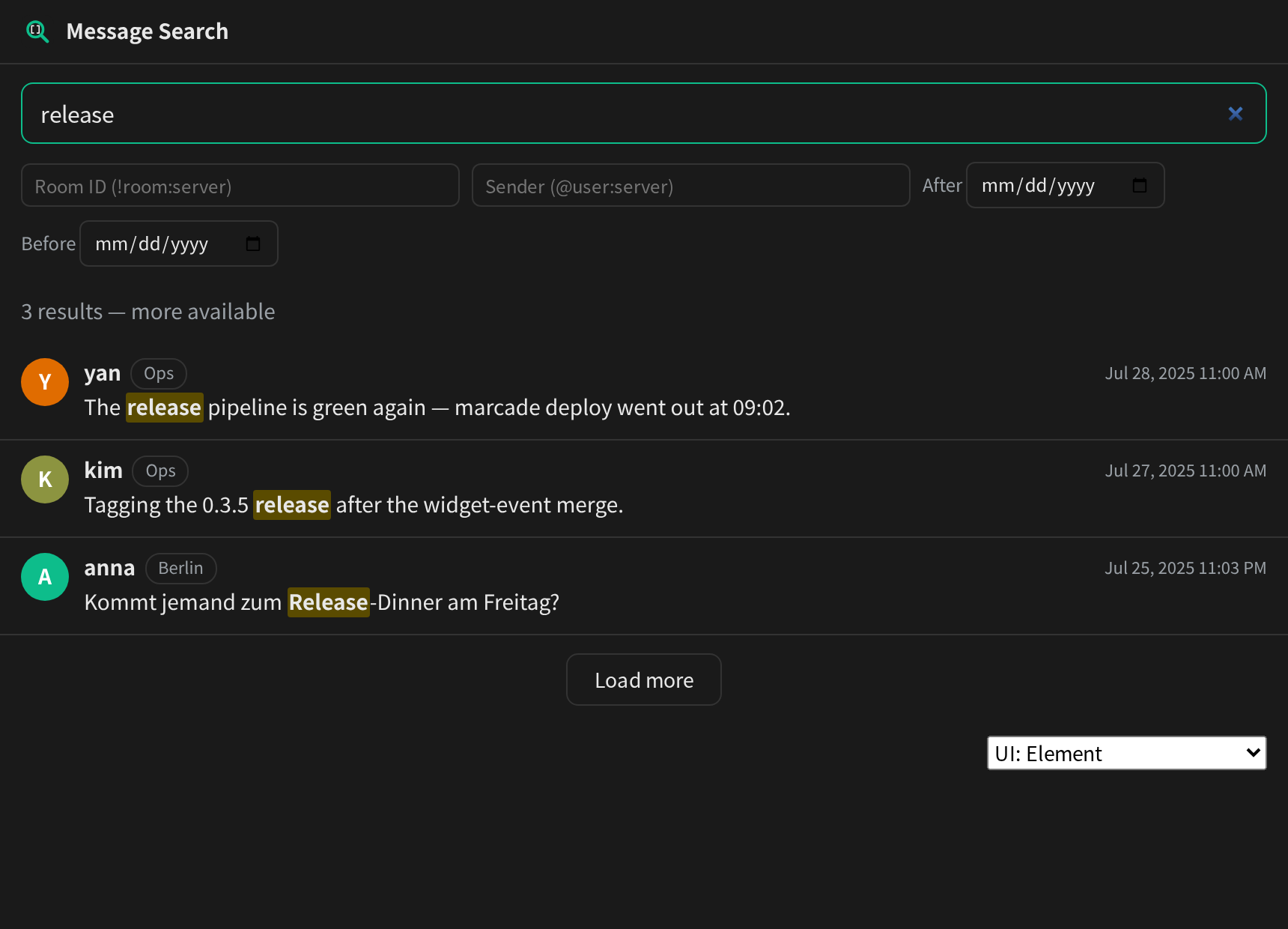Click the '3 results — more available' text
Image resolution: width=1288 pixels, height=929 pixels.
pos(148,312)
